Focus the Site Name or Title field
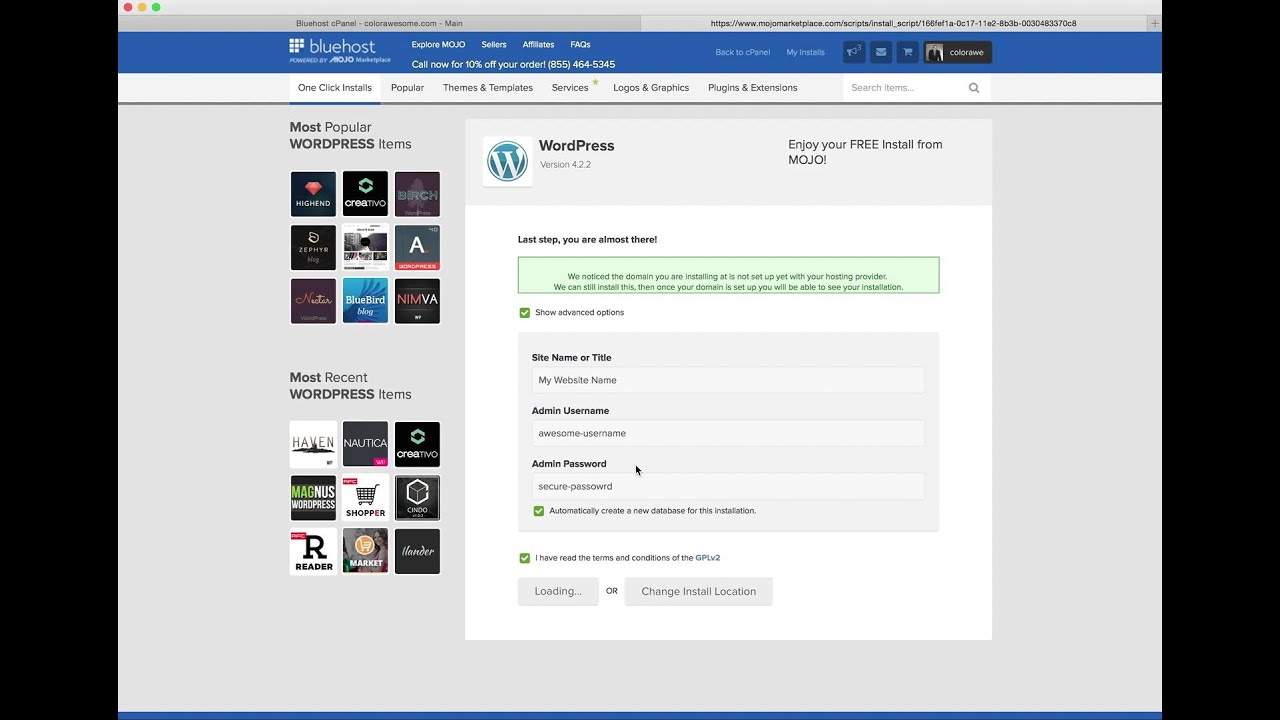Viewport: 1280px width, 720px height. pyautogui.click(x=728, y=380)
